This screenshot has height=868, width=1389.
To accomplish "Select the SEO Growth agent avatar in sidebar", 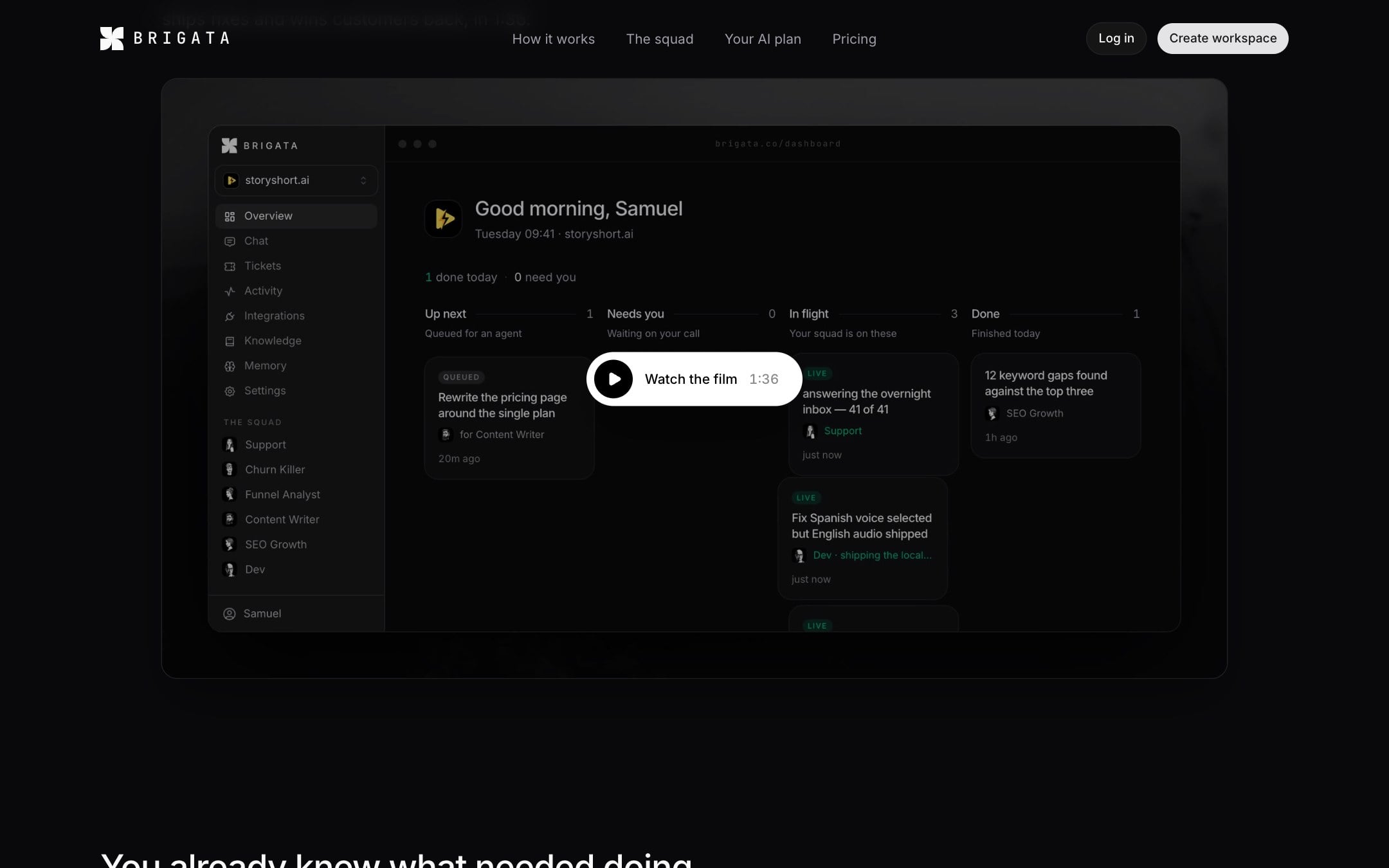I will tap(230, 545).
